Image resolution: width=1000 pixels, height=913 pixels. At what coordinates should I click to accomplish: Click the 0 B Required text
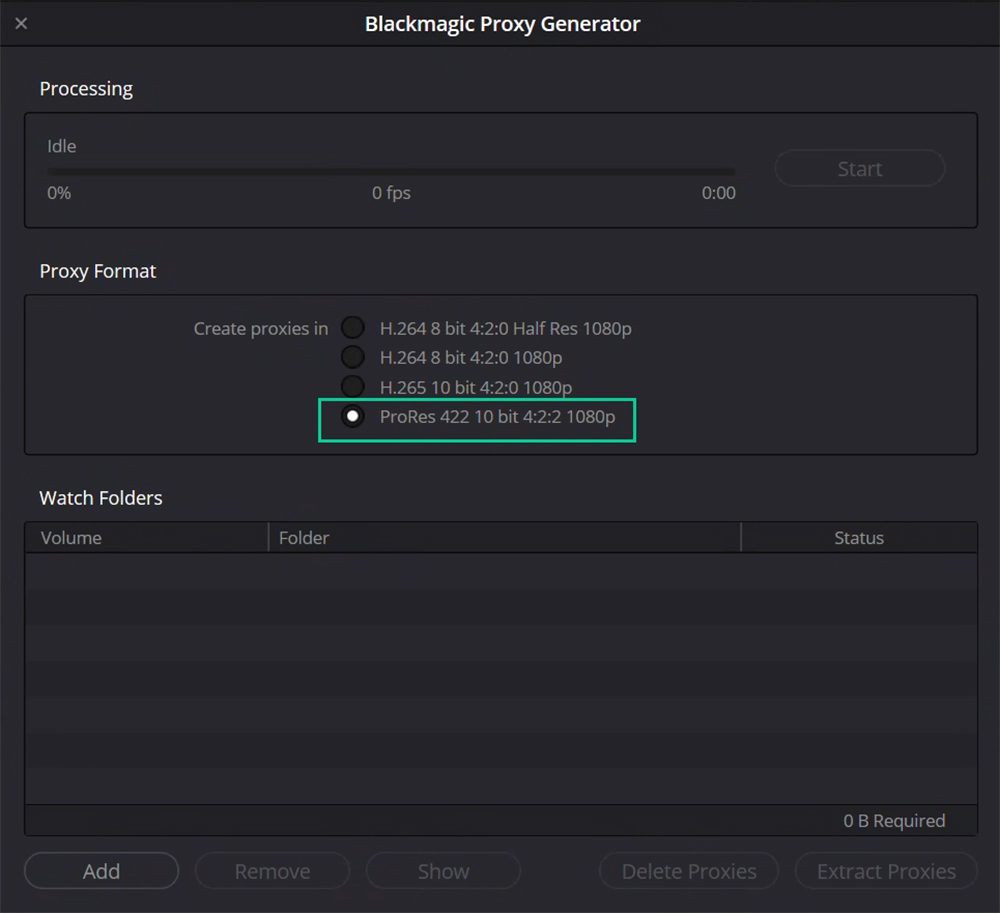pos(893,820)
